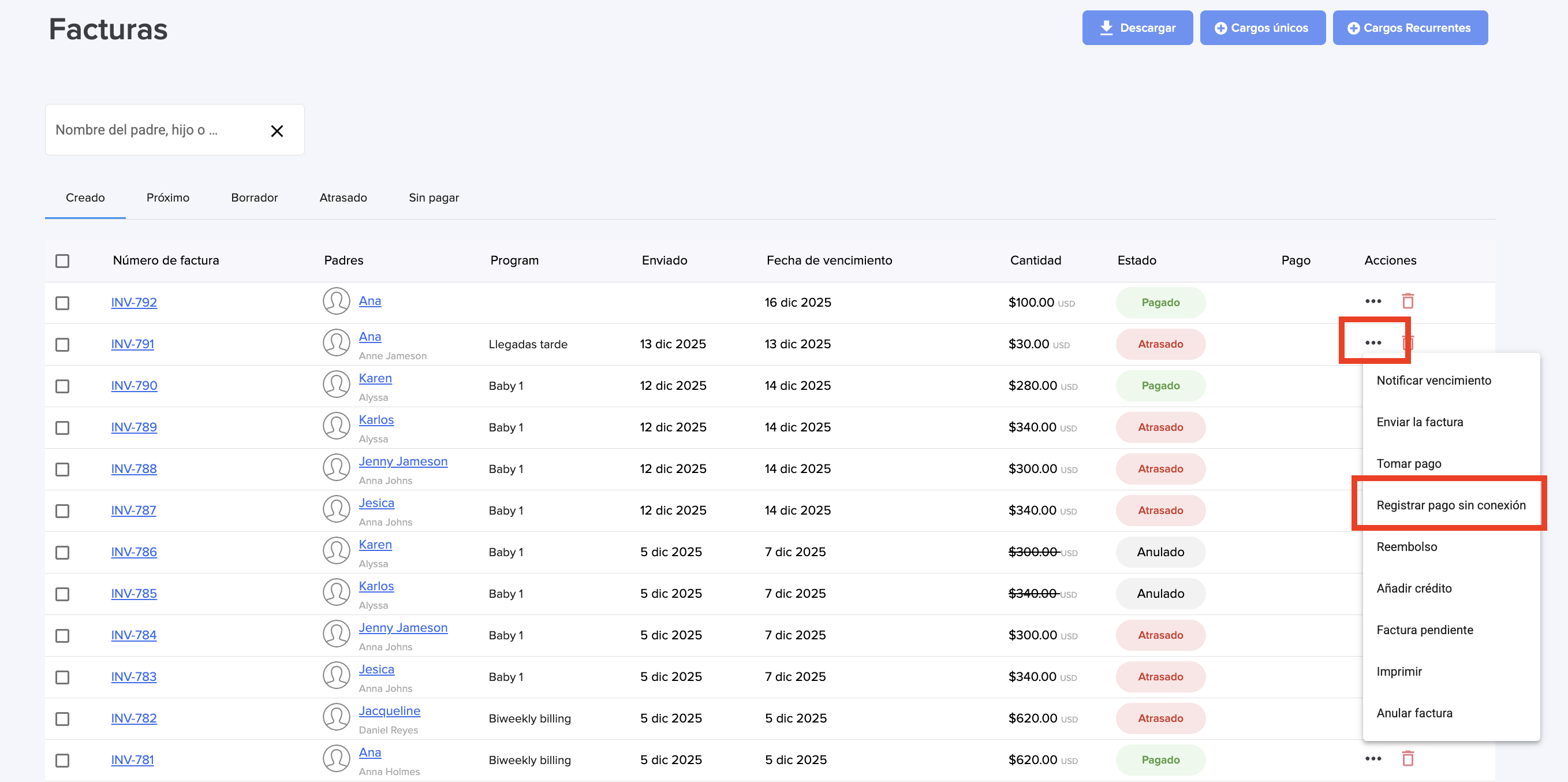
Task: Add new Cargos Recurrentes charge
Action: tap(1410, 28)
